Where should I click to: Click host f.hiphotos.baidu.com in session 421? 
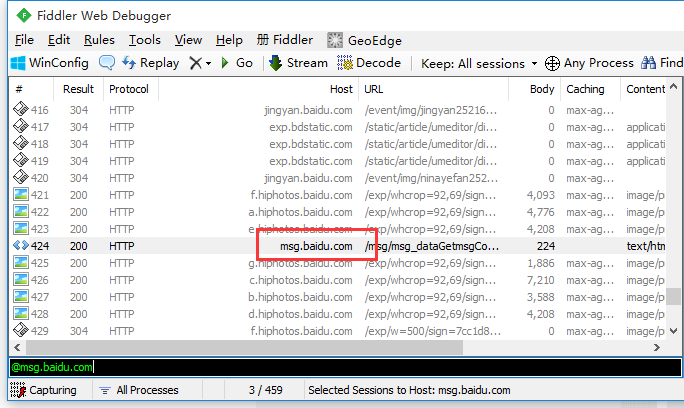301,195
